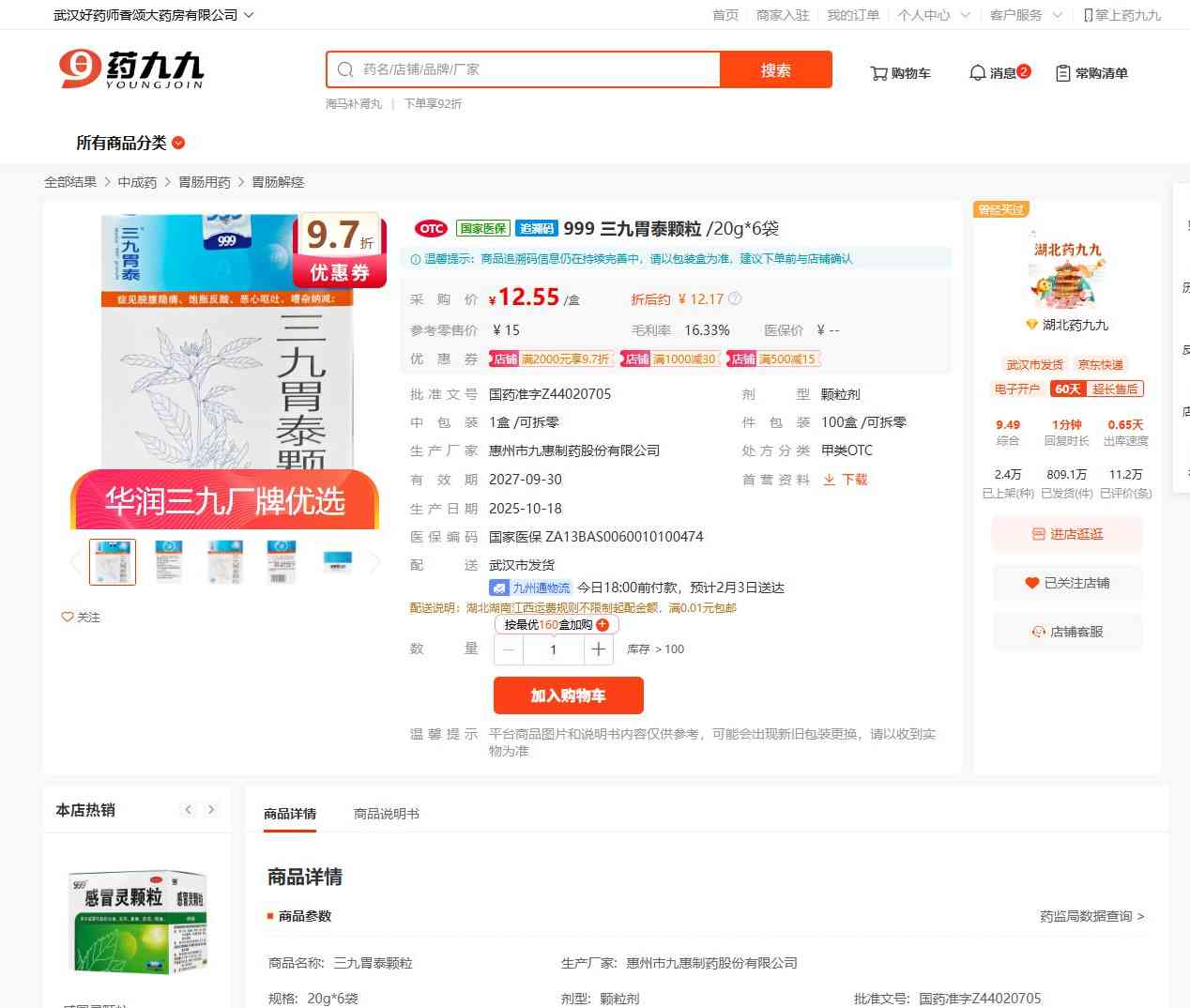Switch to the 商品说明书 tab
This screenshot has width=1190, height=1008.
[x=386, y=814]
